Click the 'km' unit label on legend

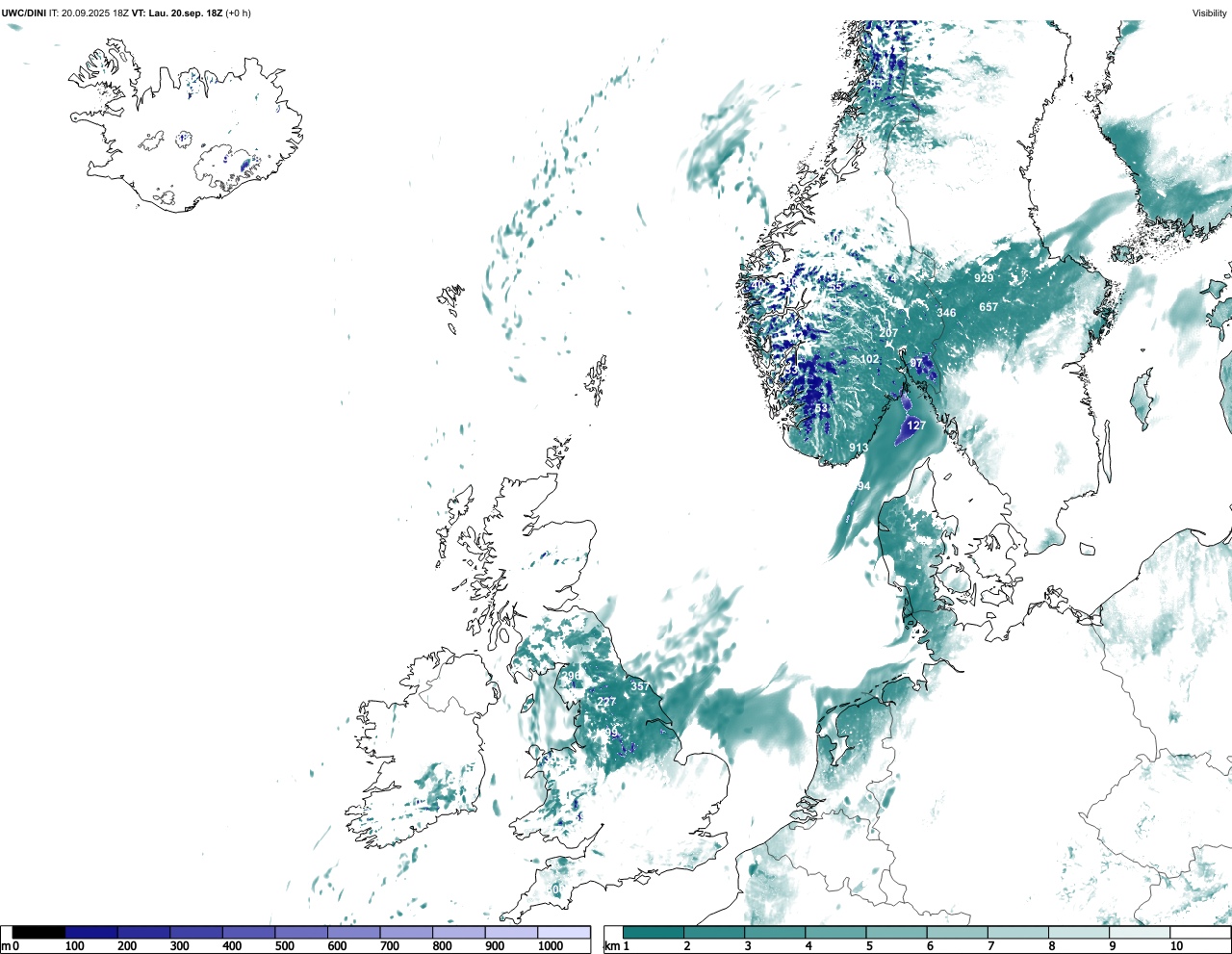pyautogui.click(x=610, y=946)
